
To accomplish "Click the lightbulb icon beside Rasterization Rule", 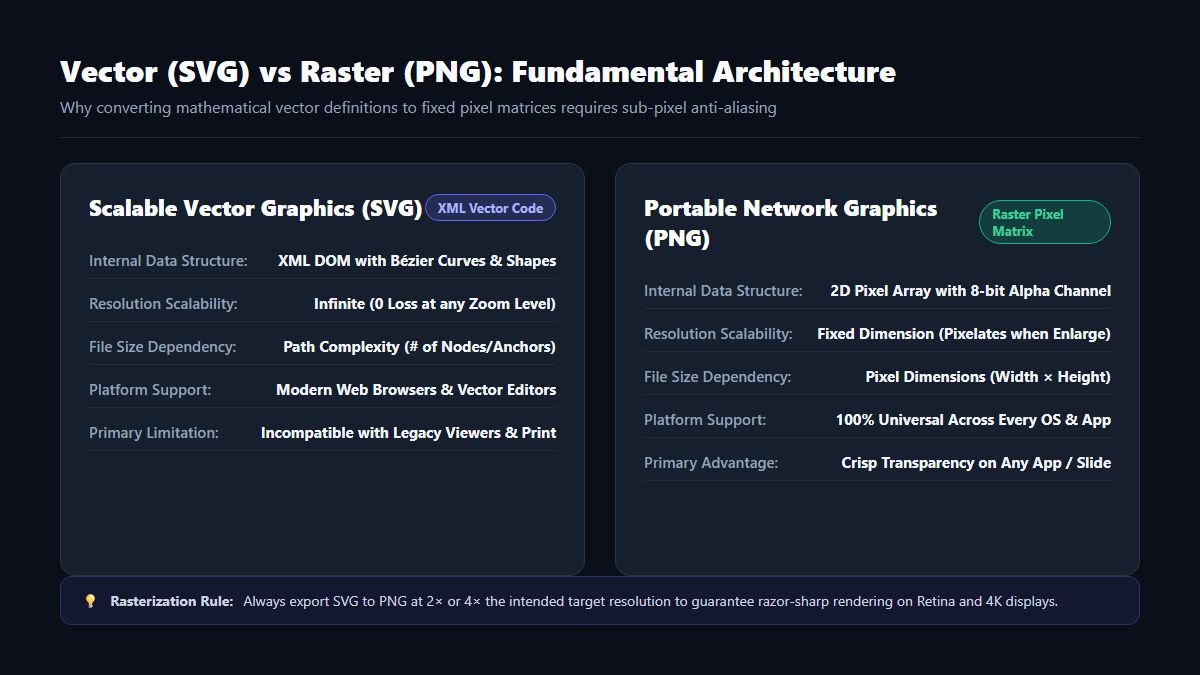I will (x=90, y=601).
